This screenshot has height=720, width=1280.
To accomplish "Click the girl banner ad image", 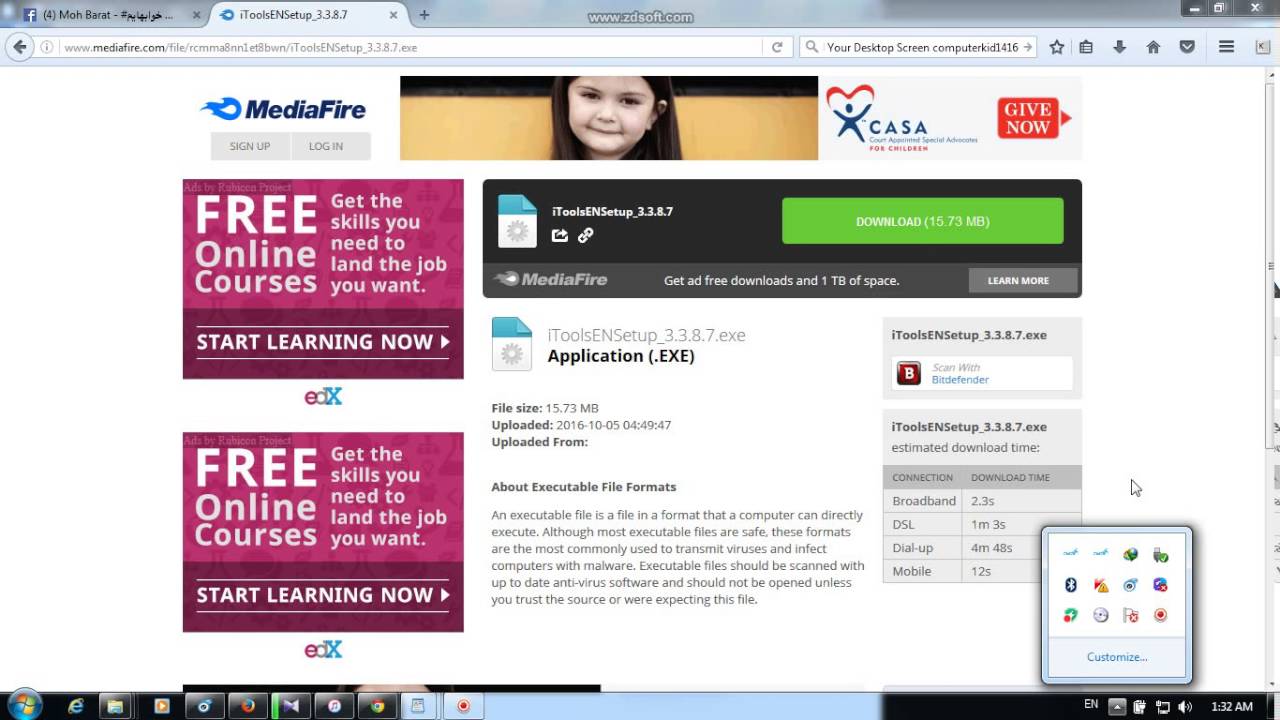I will click(609, 118).
